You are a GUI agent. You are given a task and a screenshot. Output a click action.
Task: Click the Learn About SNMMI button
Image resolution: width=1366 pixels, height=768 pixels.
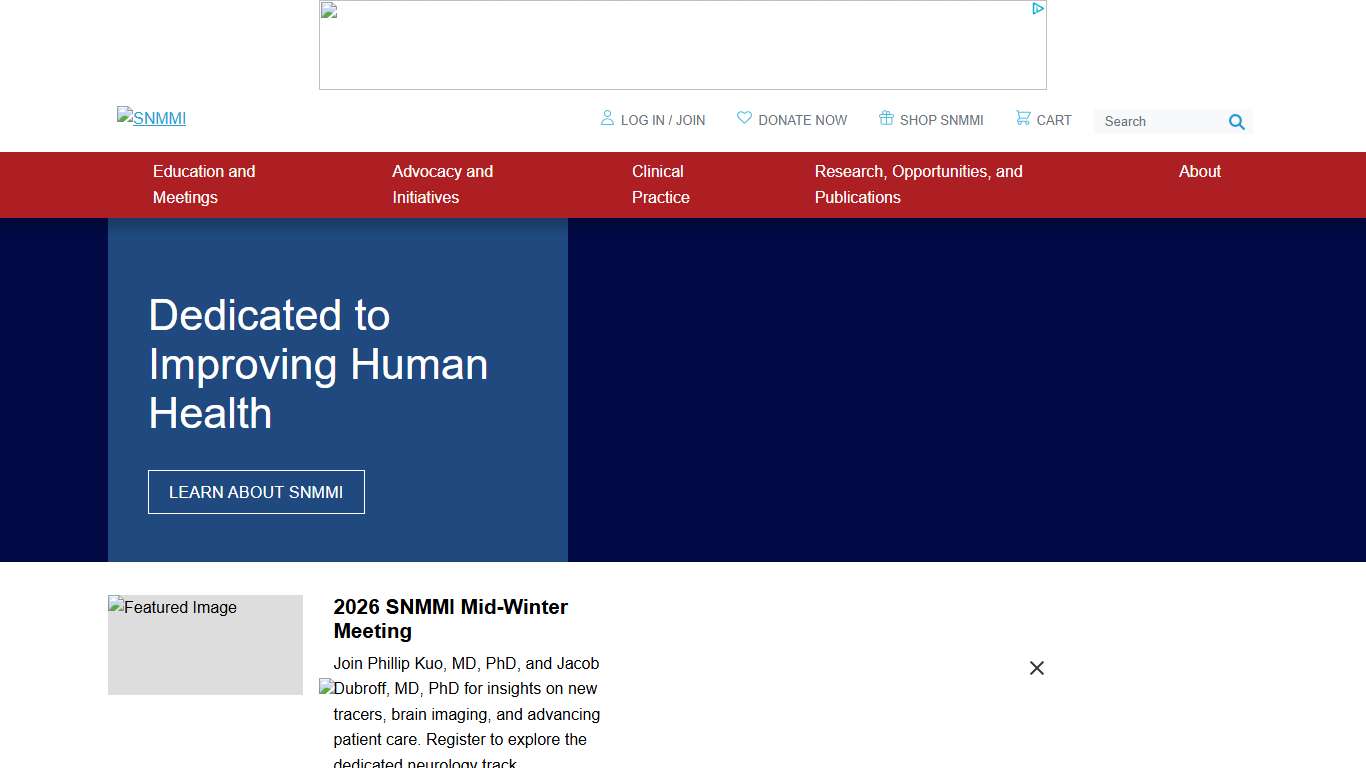[x=256, y=492]
